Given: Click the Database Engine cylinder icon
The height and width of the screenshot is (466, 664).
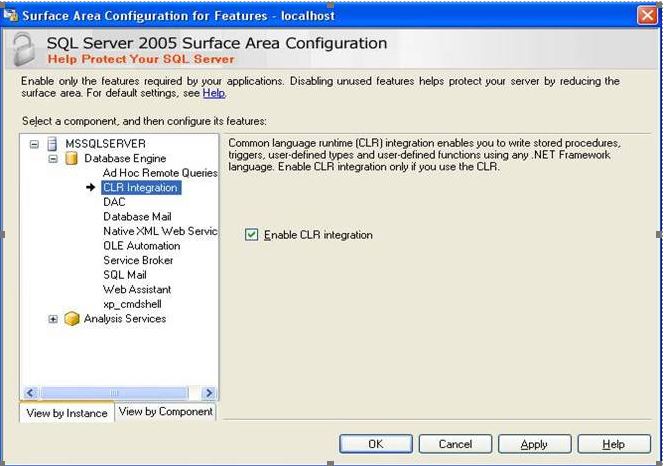Looking at the screenshot, I should [x=71, y=158].
